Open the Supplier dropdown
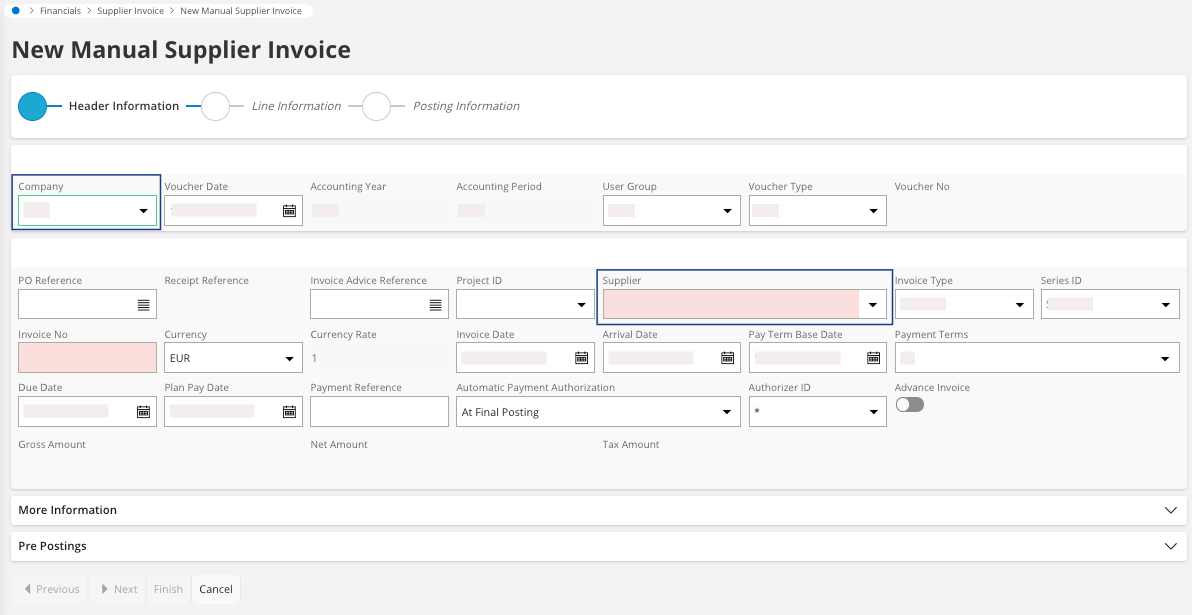This screenshot has height=615, width=1192. [872, 304]
